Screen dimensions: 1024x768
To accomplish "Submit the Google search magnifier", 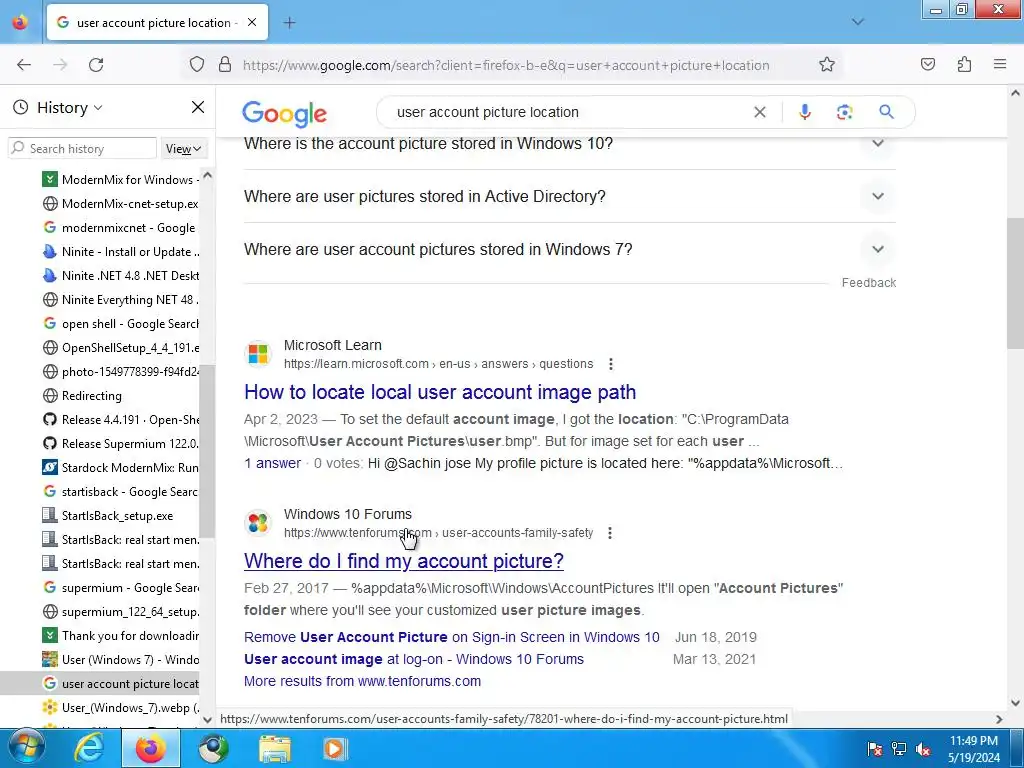I will tap(886, 112).
